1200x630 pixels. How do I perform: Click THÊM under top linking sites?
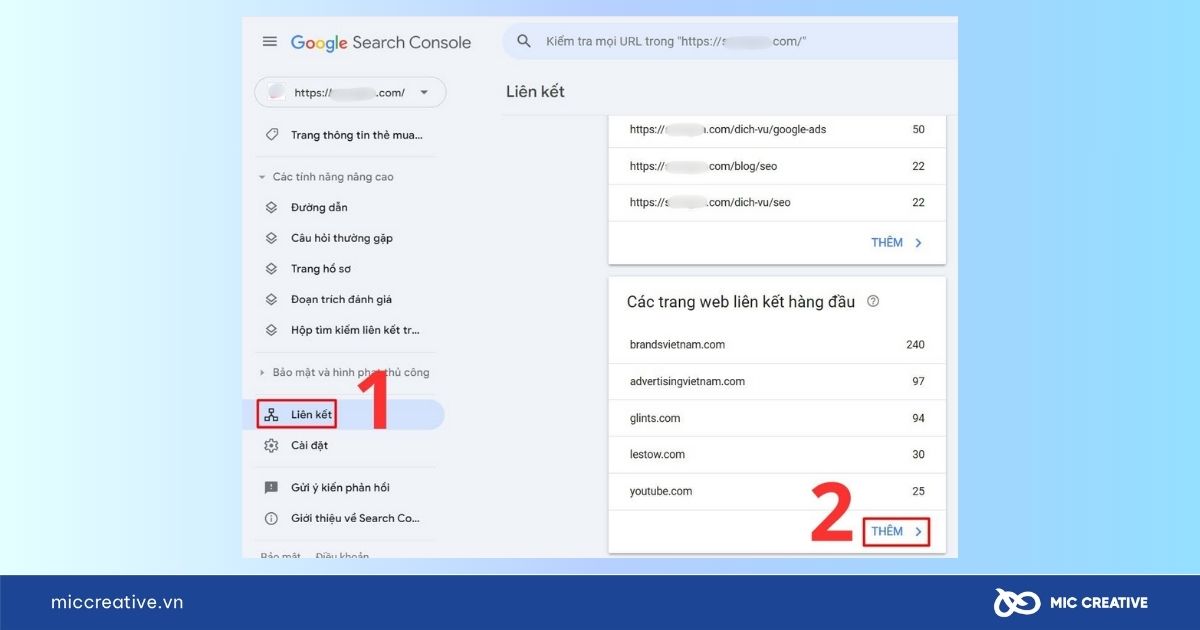pyautogui.click(x=896, y=532)
